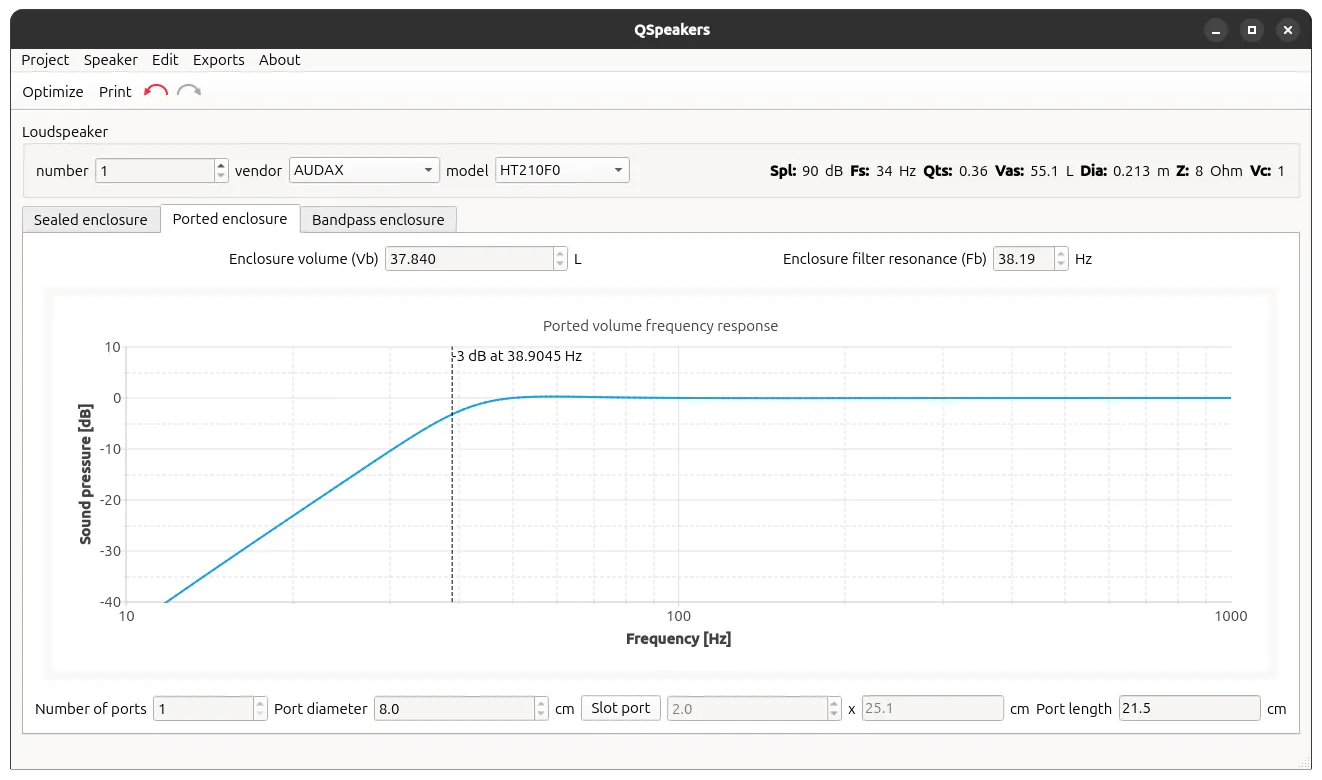
Task: Open the Exports menu
Action: pyautogui.click(x=219, y=60)
